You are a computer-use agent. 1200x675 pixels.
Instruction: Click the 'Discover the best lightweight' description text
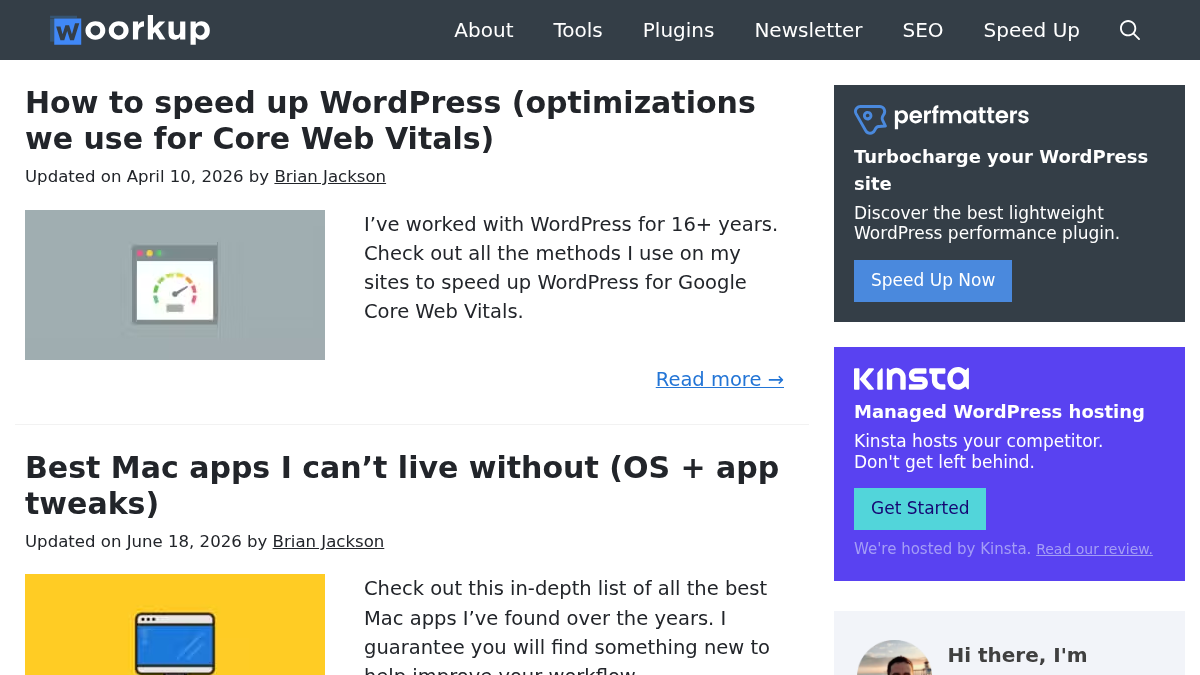click(987, 223)
